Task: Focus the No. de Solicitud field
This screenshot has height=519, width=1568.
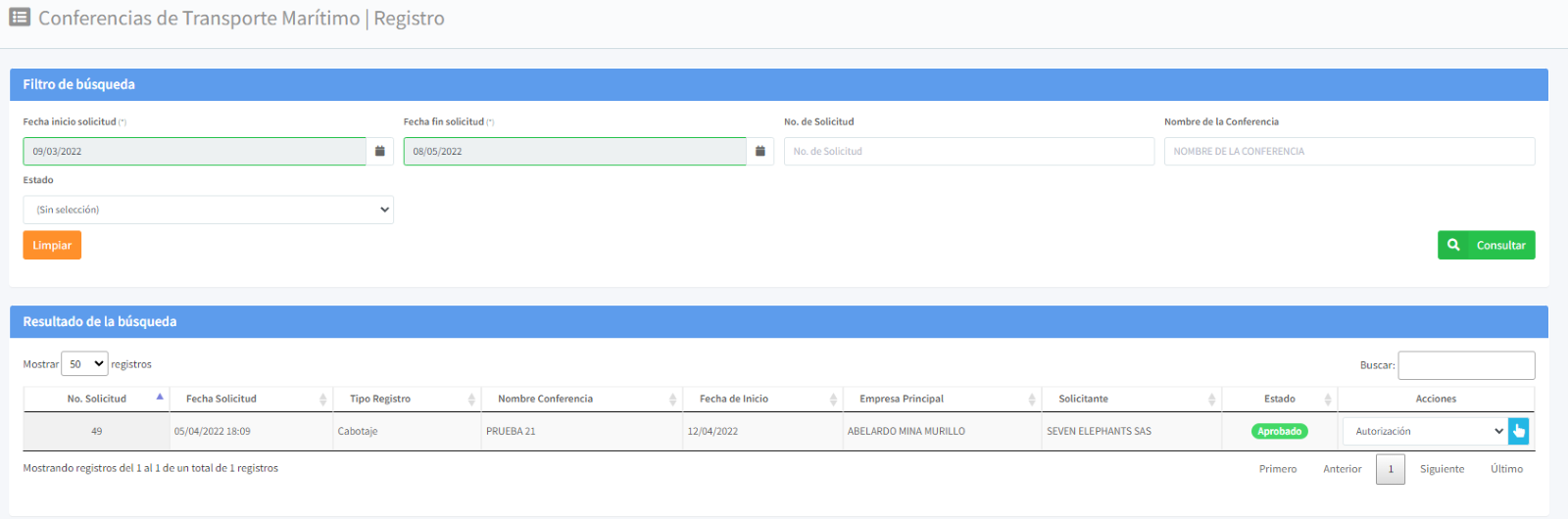Action: 968,151
